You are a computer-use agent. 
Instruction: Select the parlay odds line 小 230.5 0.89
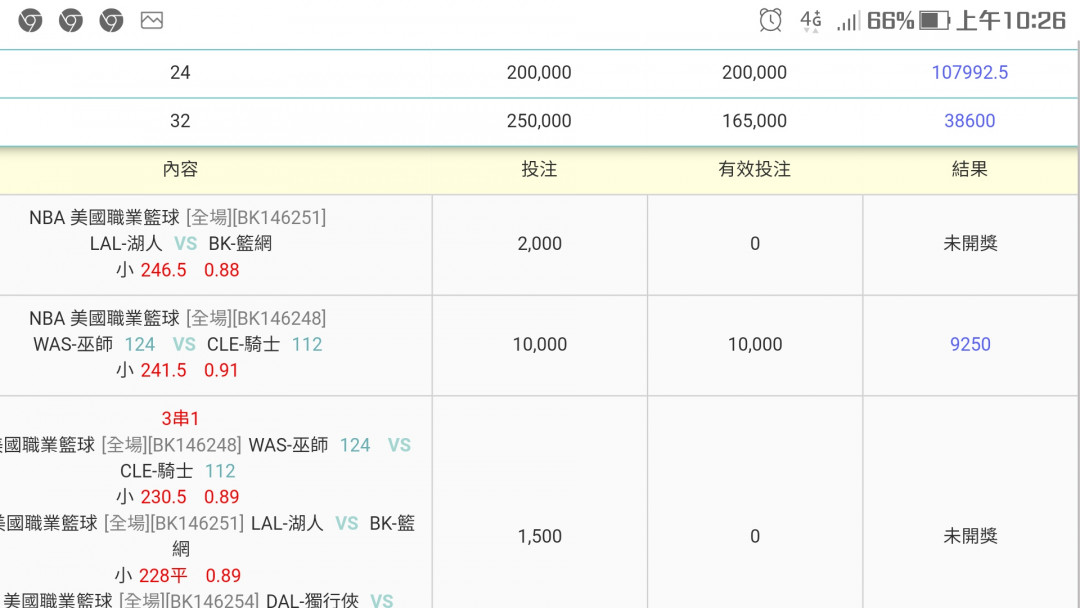[178, 497]
